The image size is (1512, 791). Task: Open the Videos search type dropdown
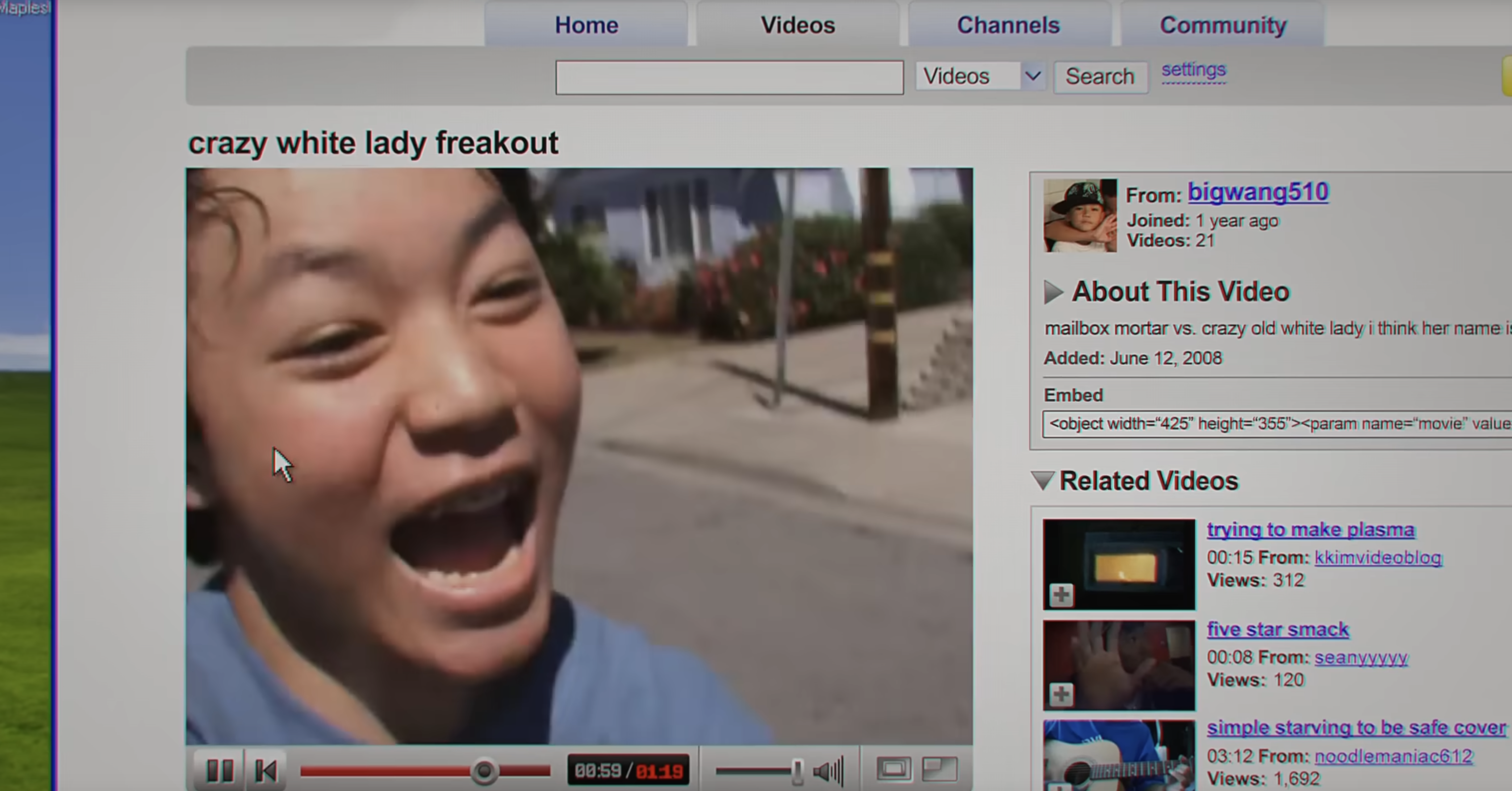tap(981, 76)
